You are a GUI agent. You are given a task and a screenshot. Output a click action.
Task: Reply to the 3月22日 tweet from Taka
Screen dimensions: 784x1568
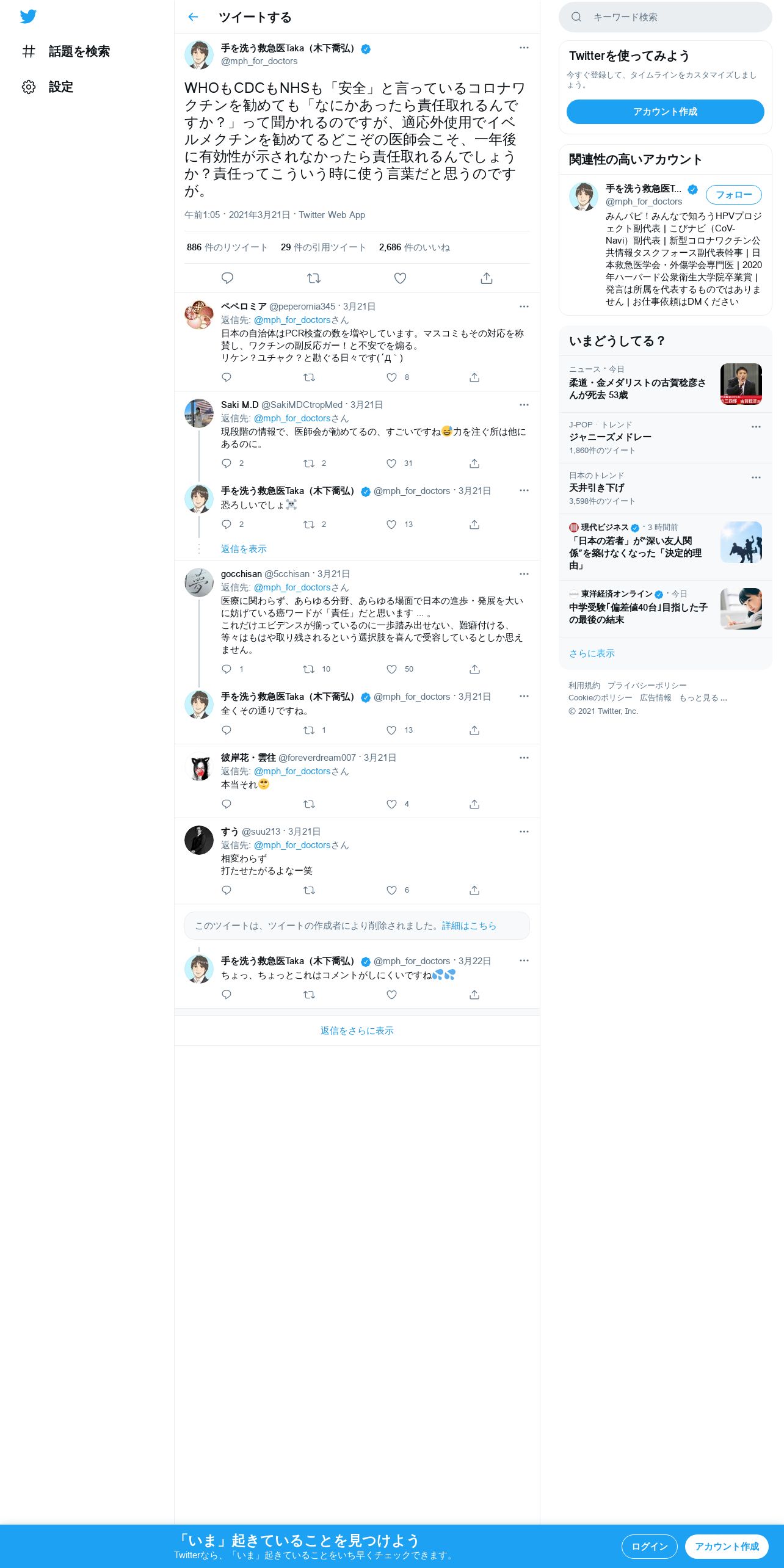tap(227, 995)
